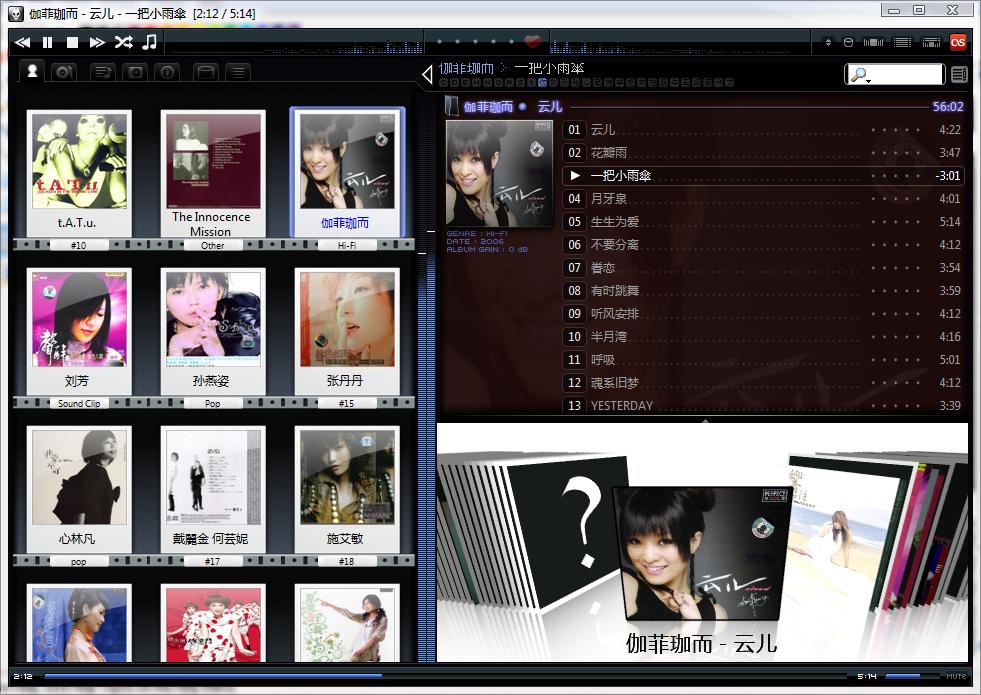The height and width of the screenshot is (695, 981).
Task: Play track 08 有时跳舞
Action: tap(762, 291)
